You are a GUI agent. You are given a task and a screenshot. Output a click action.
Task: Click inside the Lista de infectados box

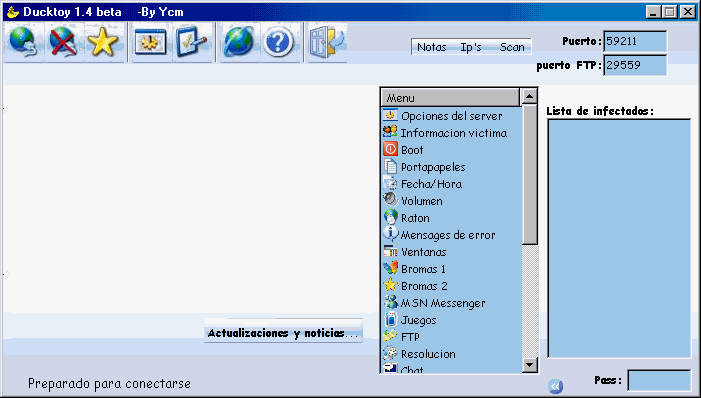click(x=619, y=238)
